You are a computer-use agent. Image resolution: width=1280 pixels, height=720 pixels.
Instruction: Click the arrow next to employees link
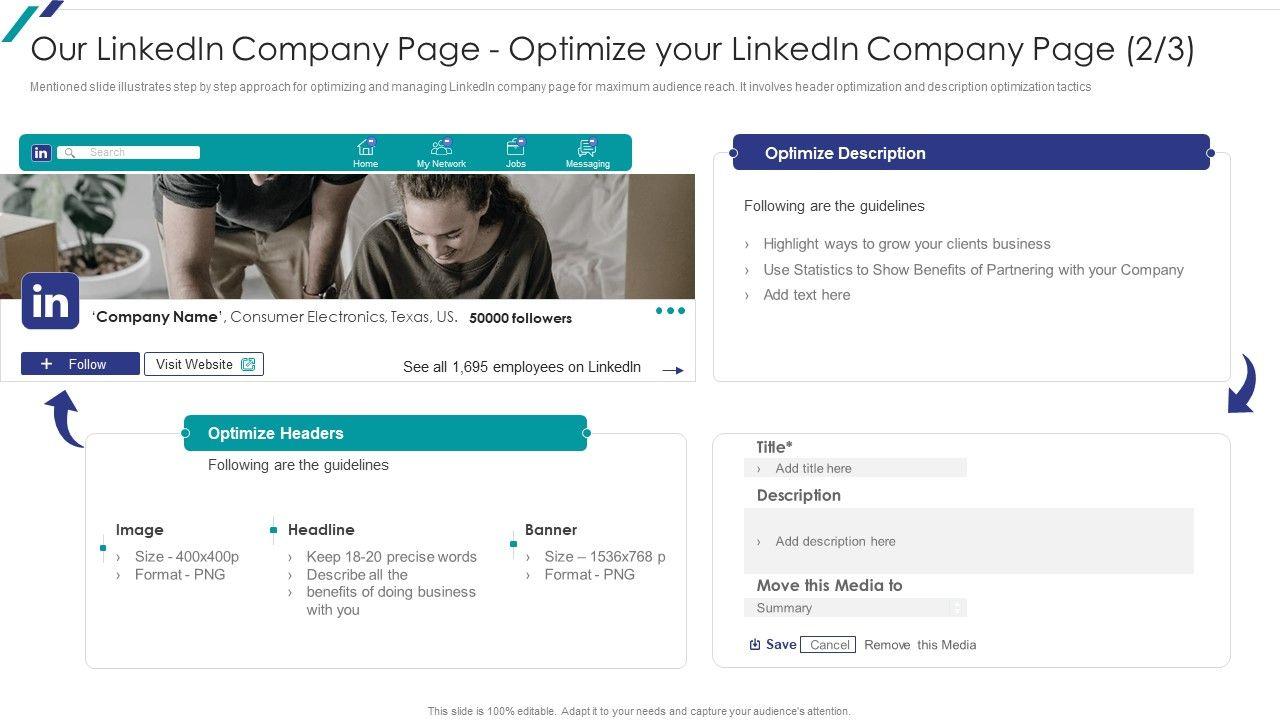673,370
